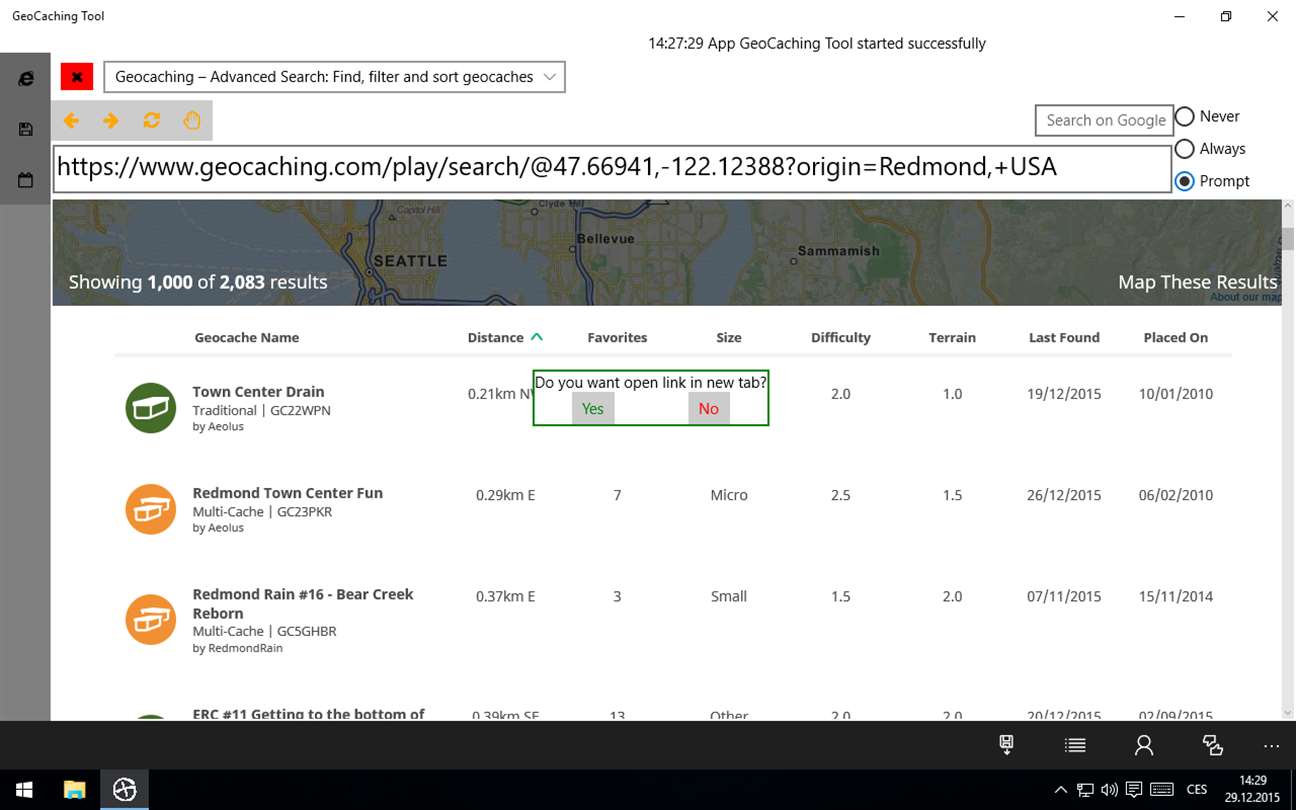The height and width of the screenshot is (810, 1296).
Task: Click the GeoCaching Tool taskbar icon
Action: click(x=124, y=790)
